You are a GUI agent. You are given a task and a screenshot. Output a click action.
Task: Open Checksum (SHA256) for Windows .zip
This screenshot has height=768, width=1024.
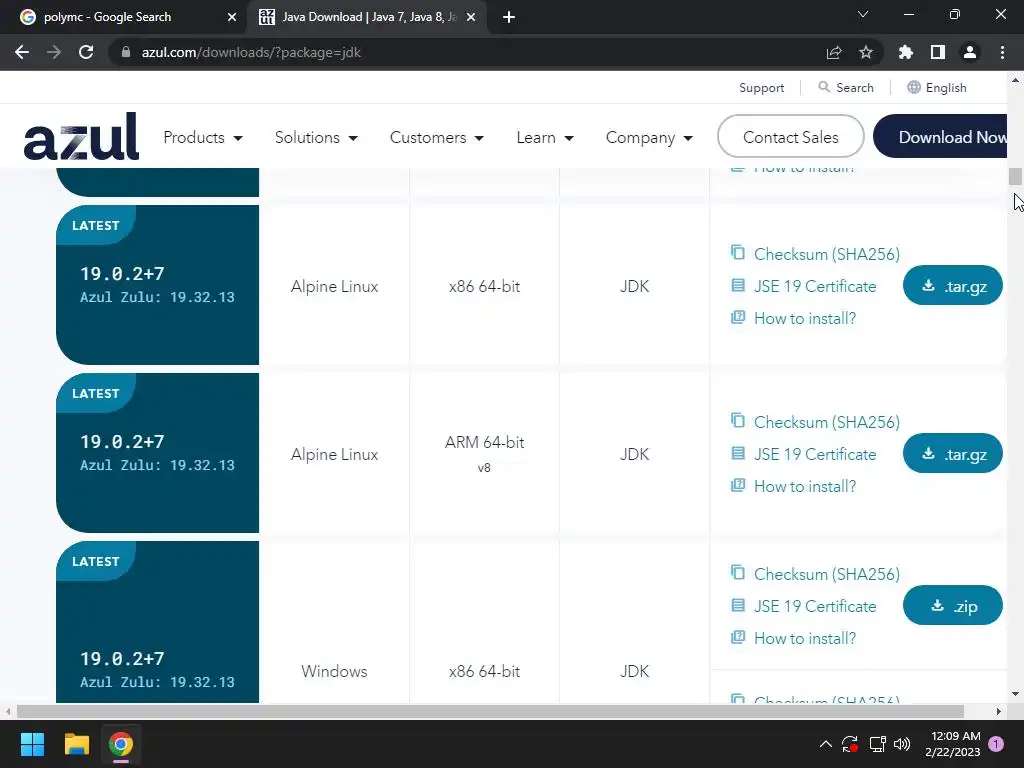tap(826, 574)
